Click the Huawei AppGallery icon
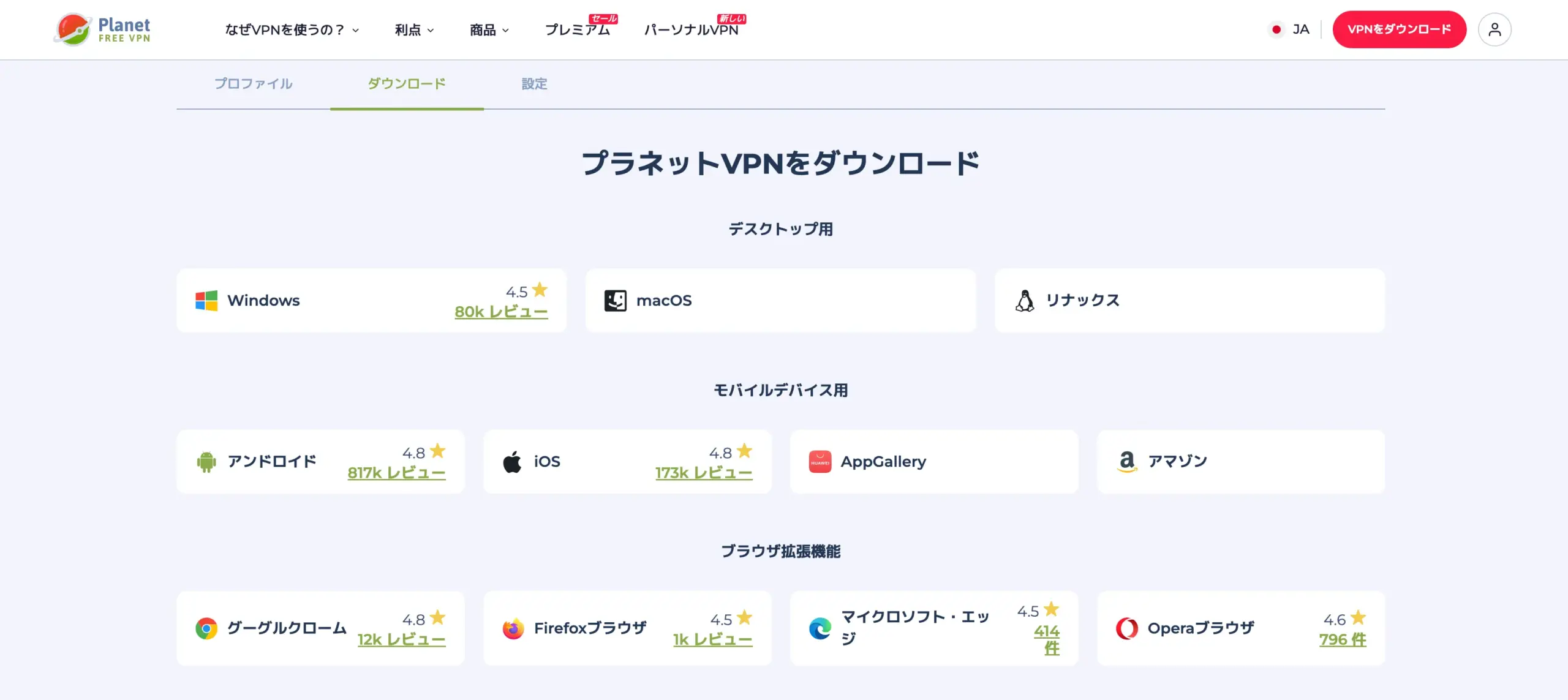1568x700 pixels. point(821,461)
